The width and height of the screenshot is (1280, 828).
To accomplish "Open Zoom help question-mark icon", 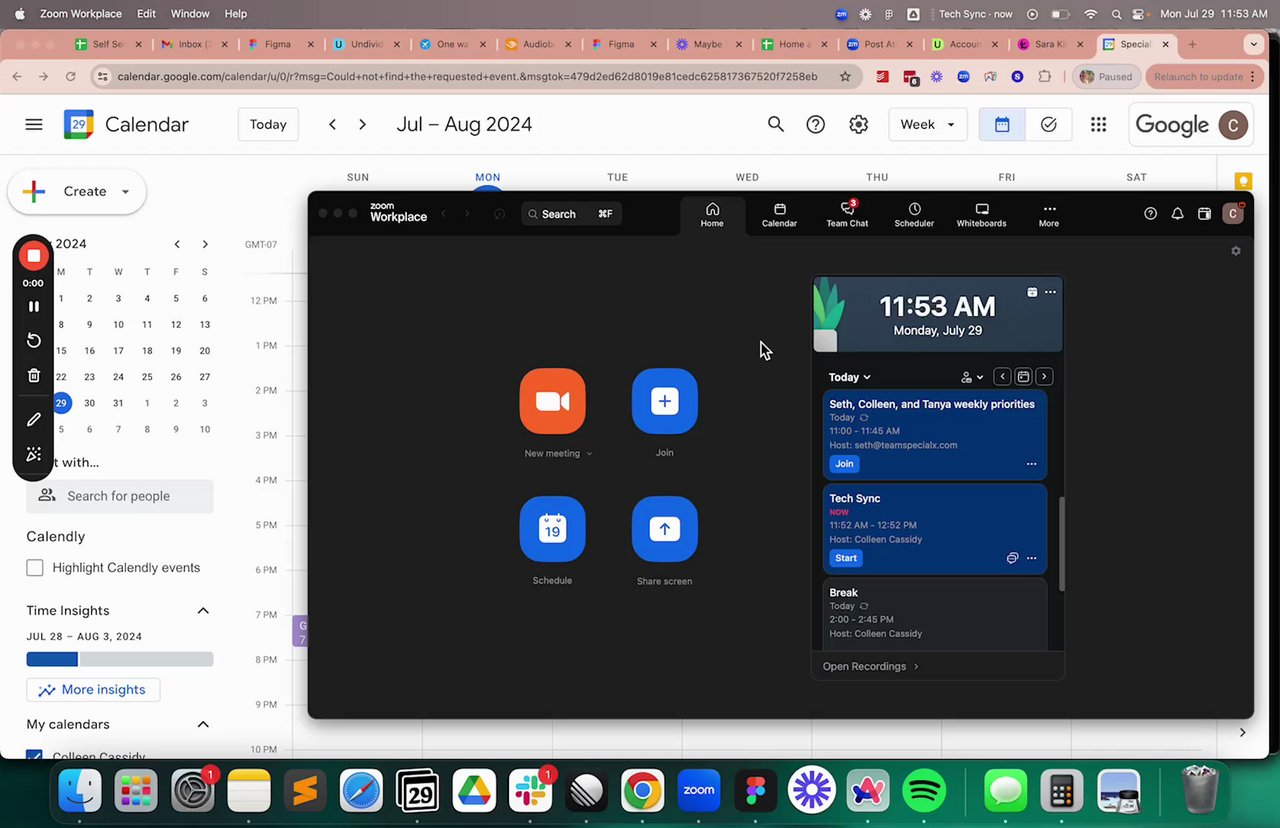I will tap(1150, 214).
